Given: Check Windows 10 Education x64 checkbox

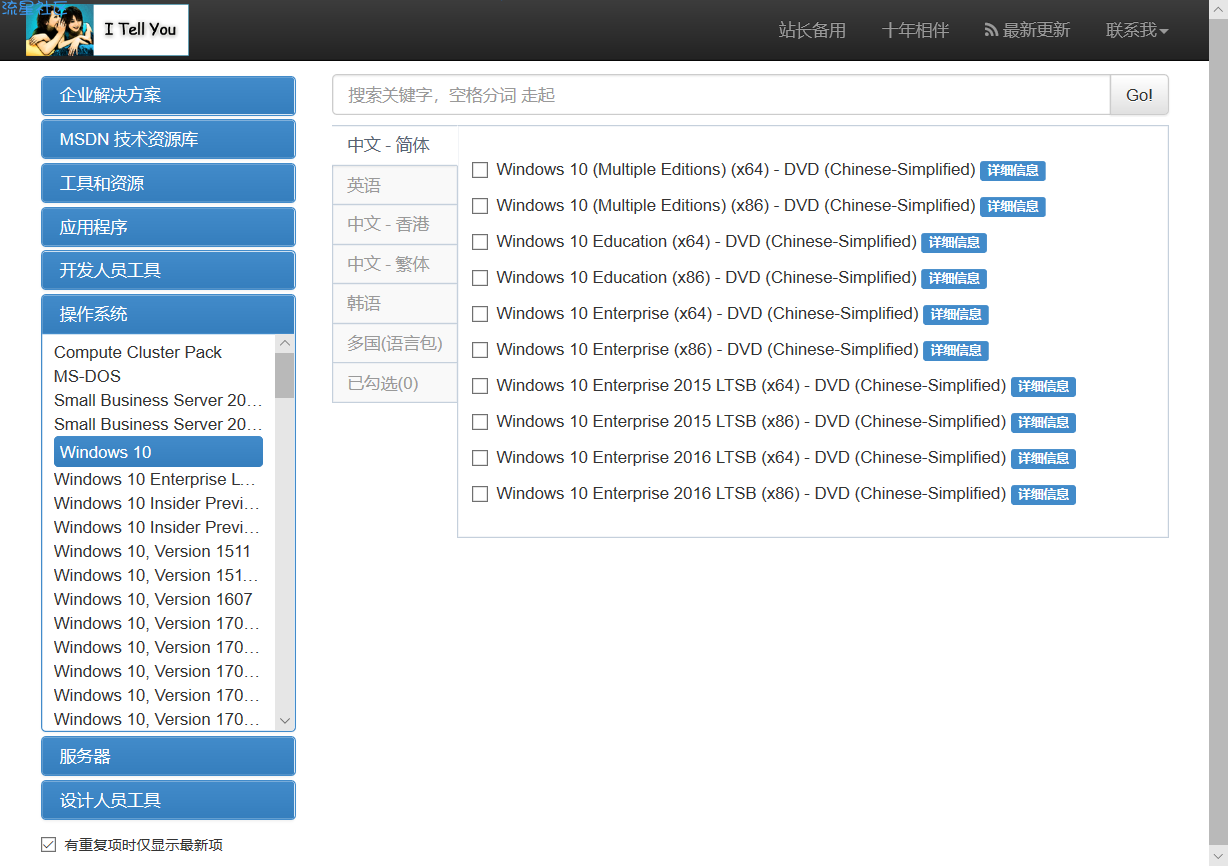Looking at the screenshot, I should pos(480,242).
